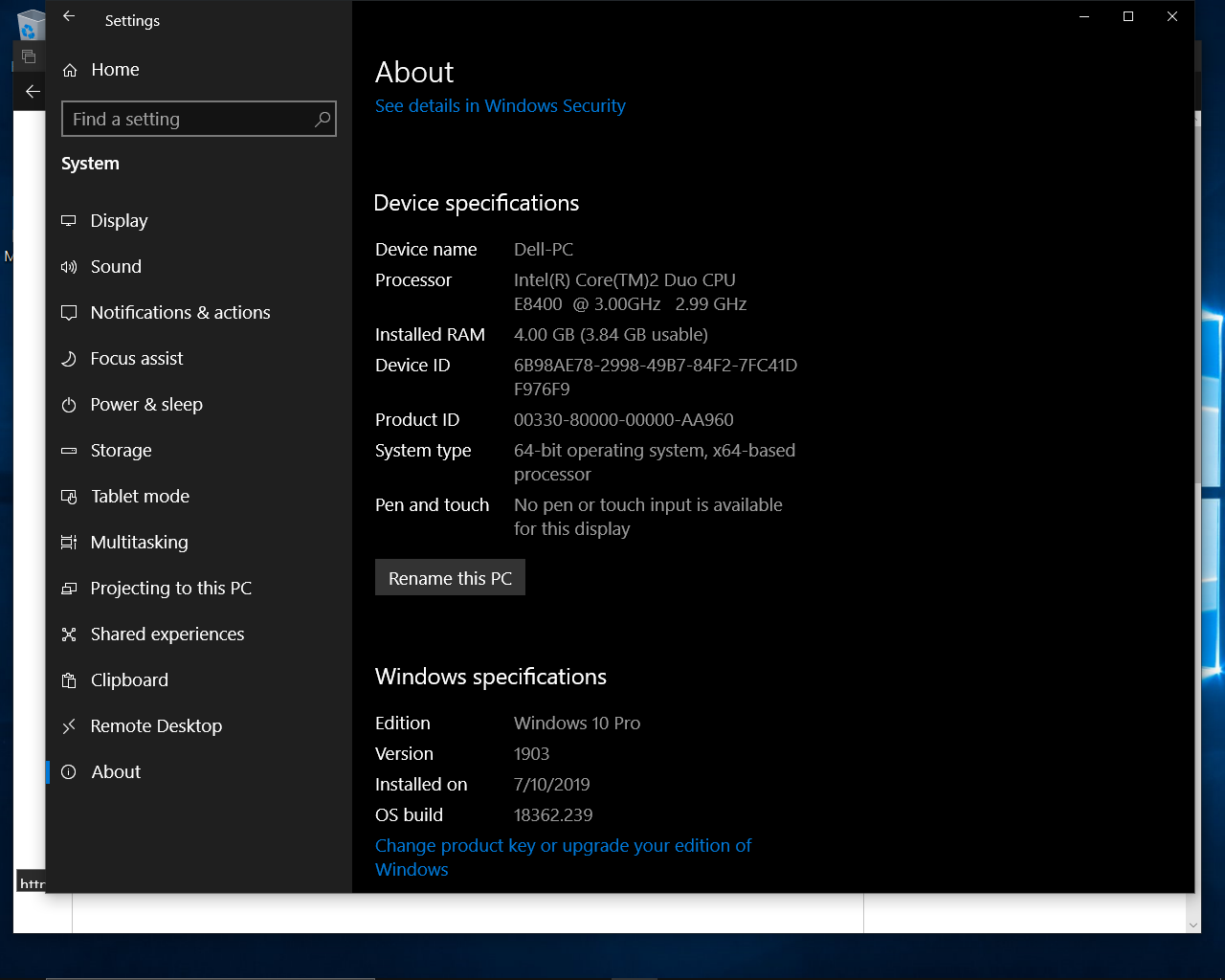Viewport: 1225px width, 980px height.
Task: Click the Tablet mode icon
Action: [69, 497]
